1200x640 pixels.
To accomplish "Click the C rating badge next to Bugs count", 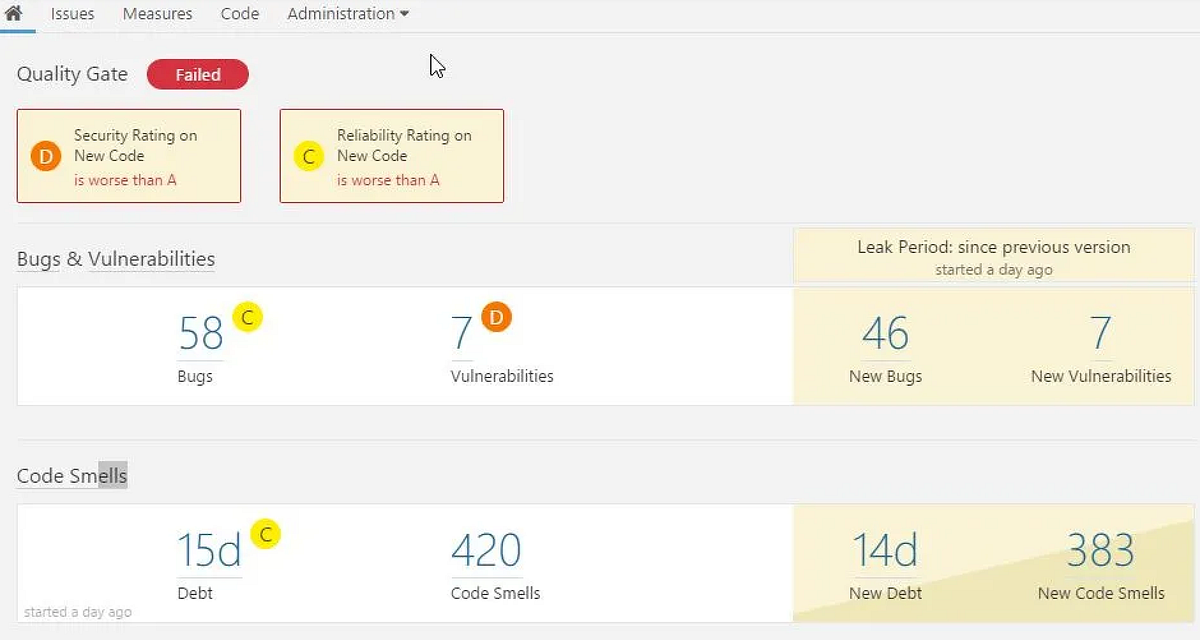I will point(247,316).
